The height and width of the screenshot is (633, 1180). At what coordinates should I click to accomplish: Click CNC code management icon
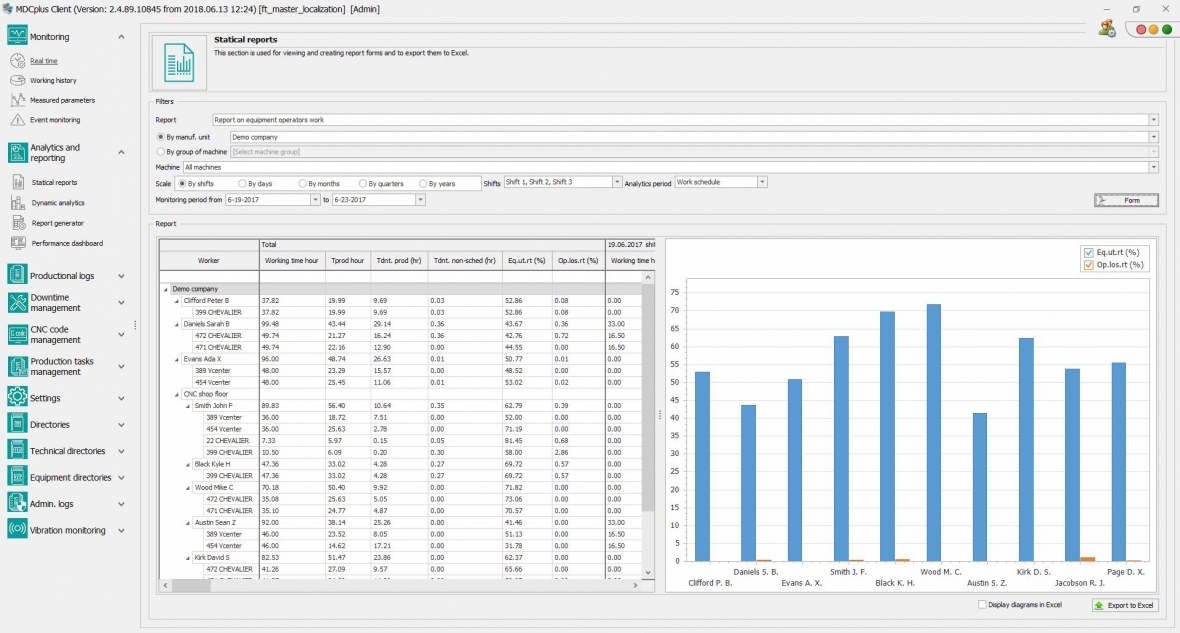click(17, 334)
